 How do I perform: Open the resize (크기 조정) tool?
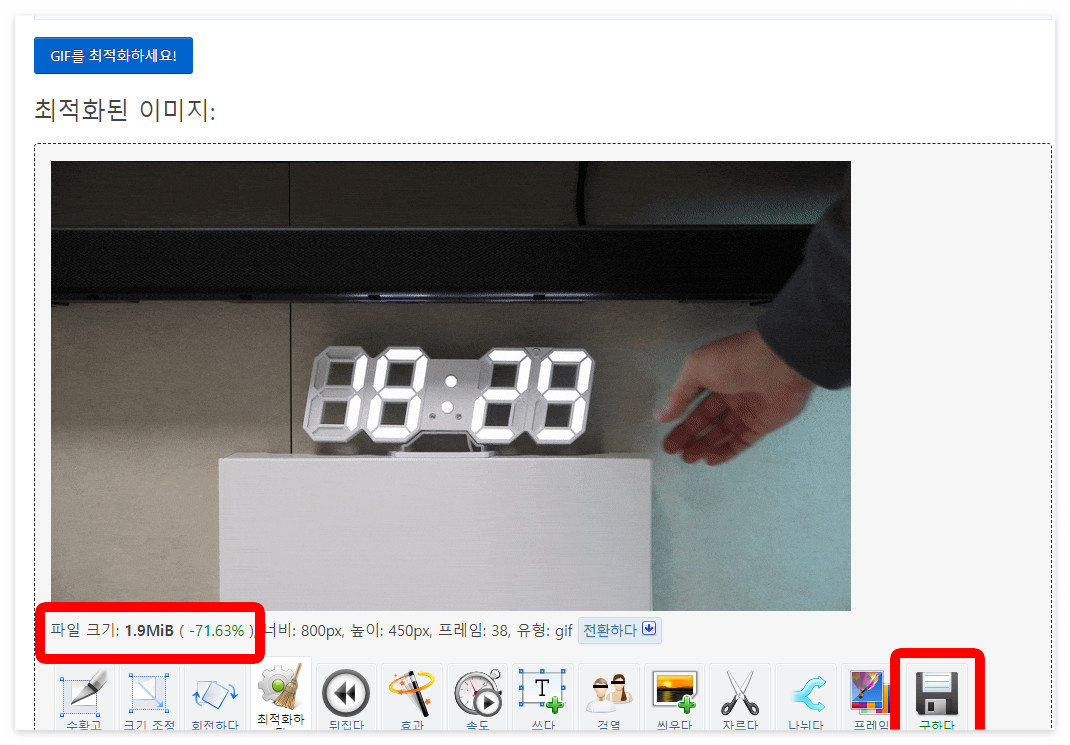pyautogui.click(x=149, y=698)
